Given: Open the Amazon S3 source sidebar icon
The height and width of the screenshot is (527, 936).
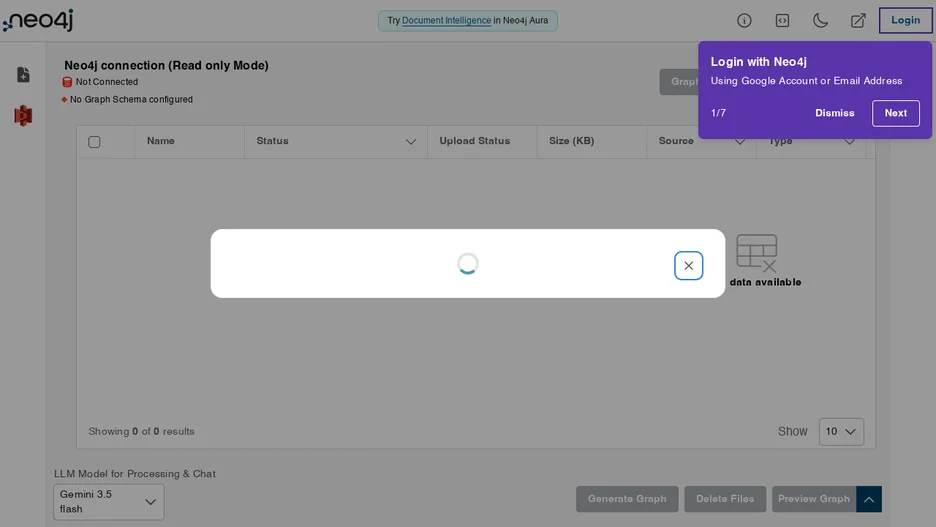Looking at the screenshot, I should coord(23,115).
